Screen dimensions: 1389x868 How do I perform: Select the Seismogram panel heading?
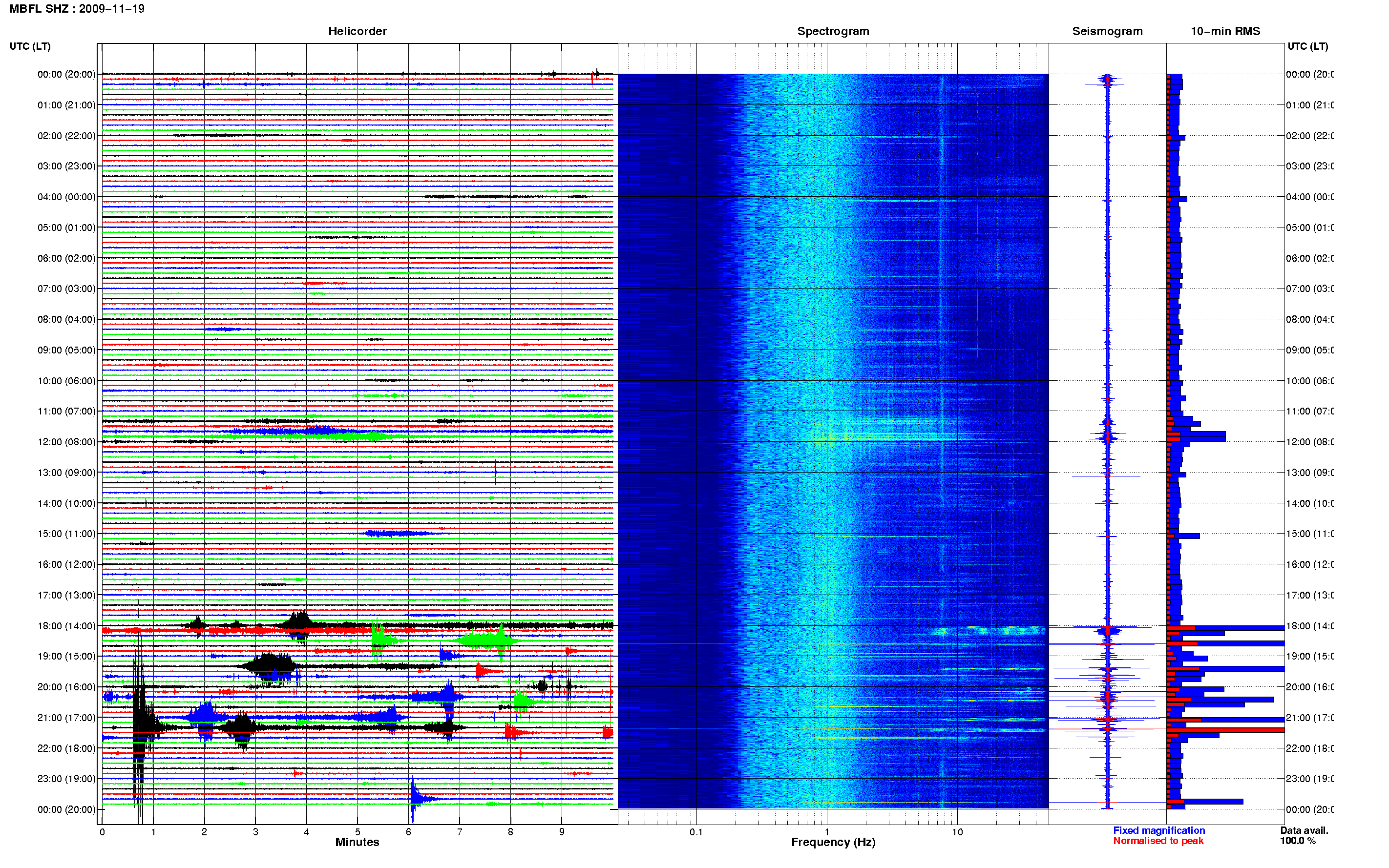click(x=1107, y=32)
